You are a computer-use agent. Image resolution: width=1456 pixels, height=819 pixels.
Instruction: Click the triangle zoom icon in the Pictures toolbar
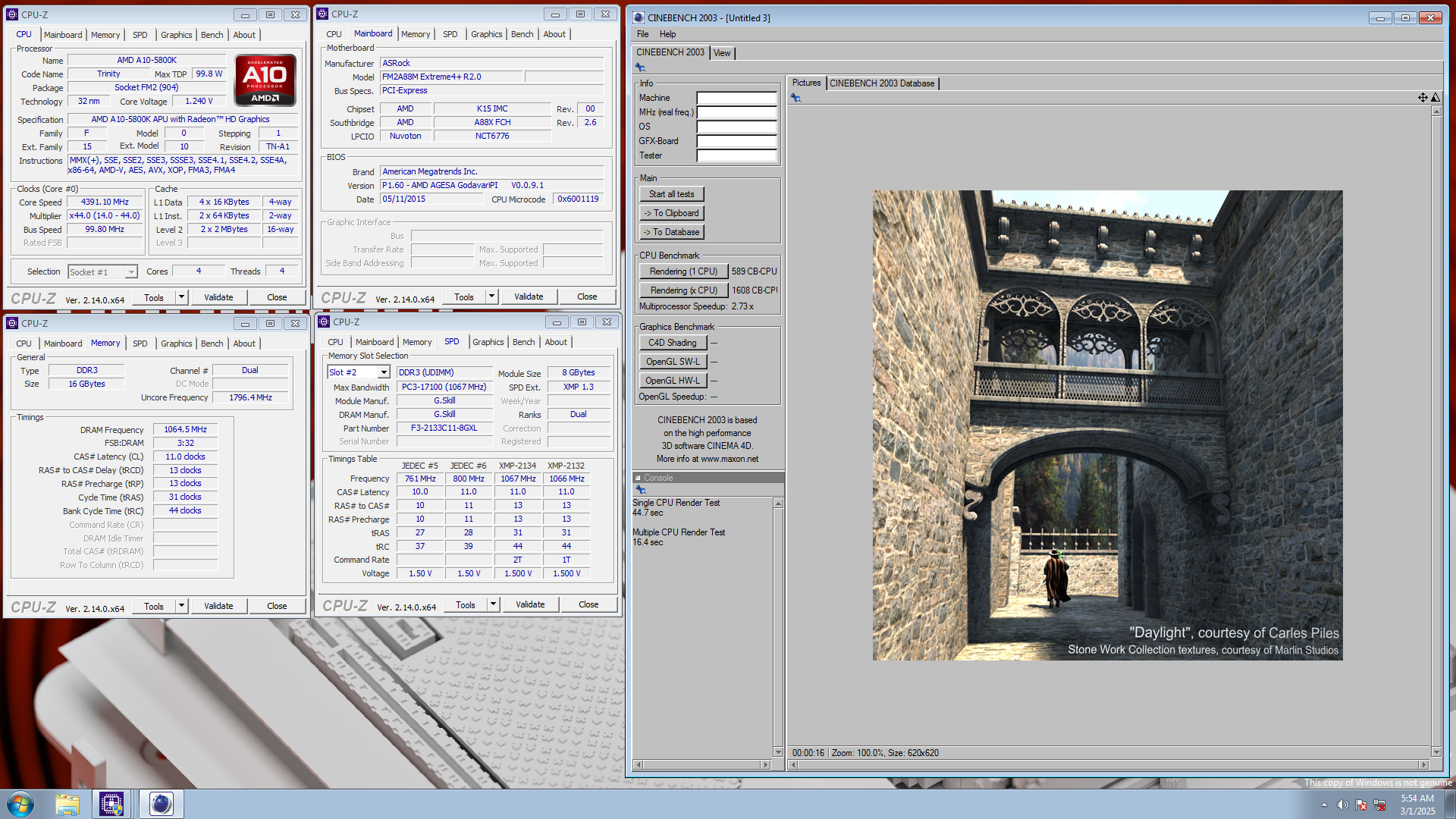tap(1436, 97)
